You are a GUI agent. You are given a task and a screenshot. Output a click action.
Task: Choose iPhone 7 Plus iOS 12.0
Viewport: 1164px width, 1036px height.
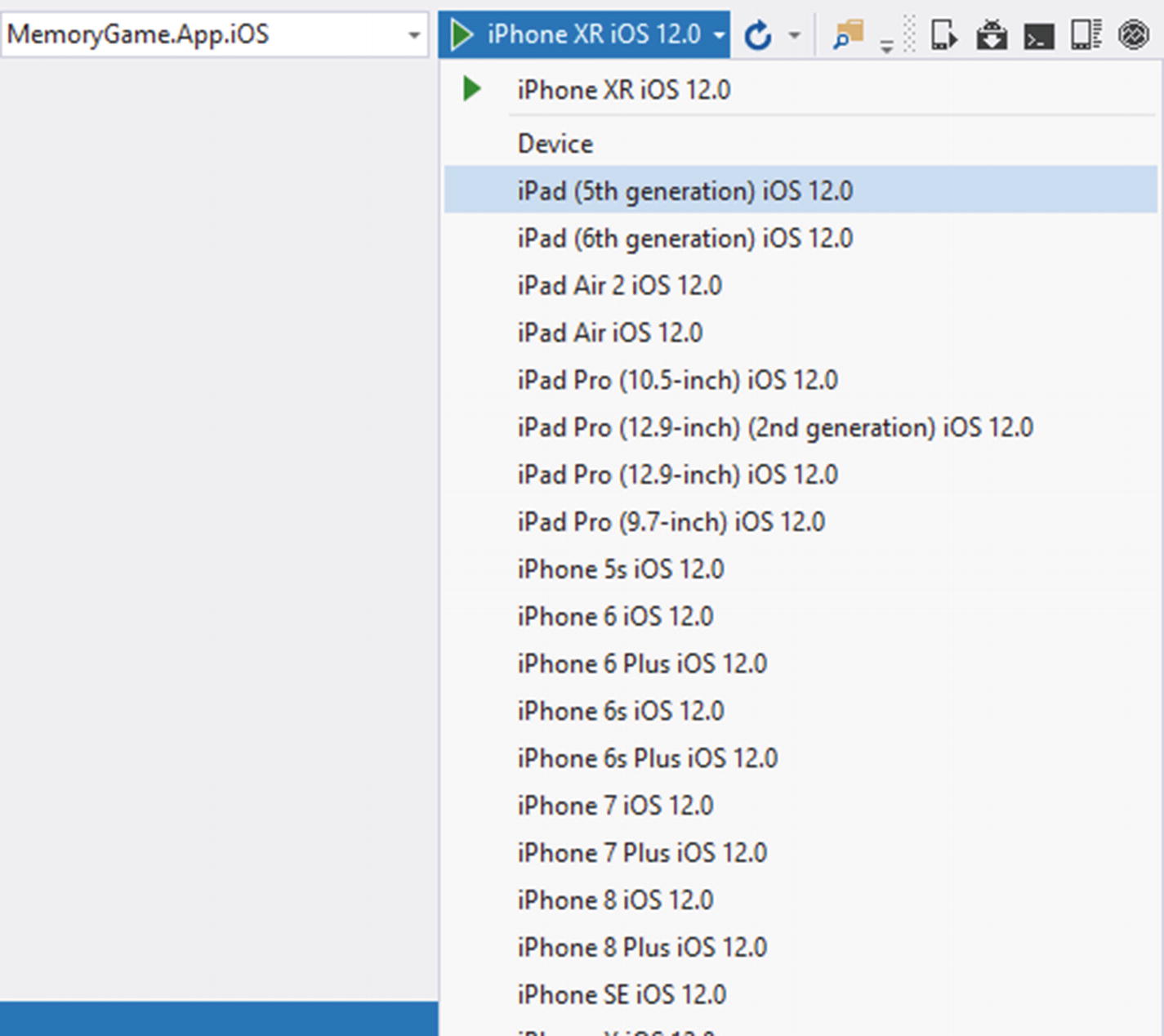click(801, 853)
